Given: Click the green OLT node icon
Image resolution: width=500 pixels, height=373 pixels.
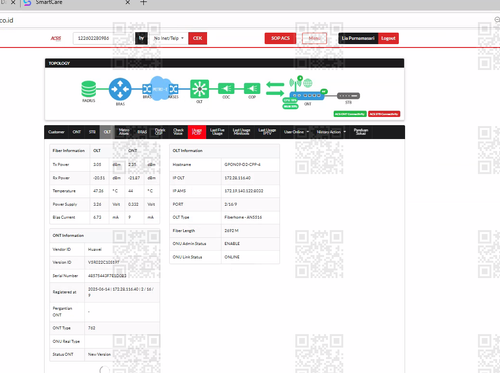Looking at the screenshot, I should [199, 89].
